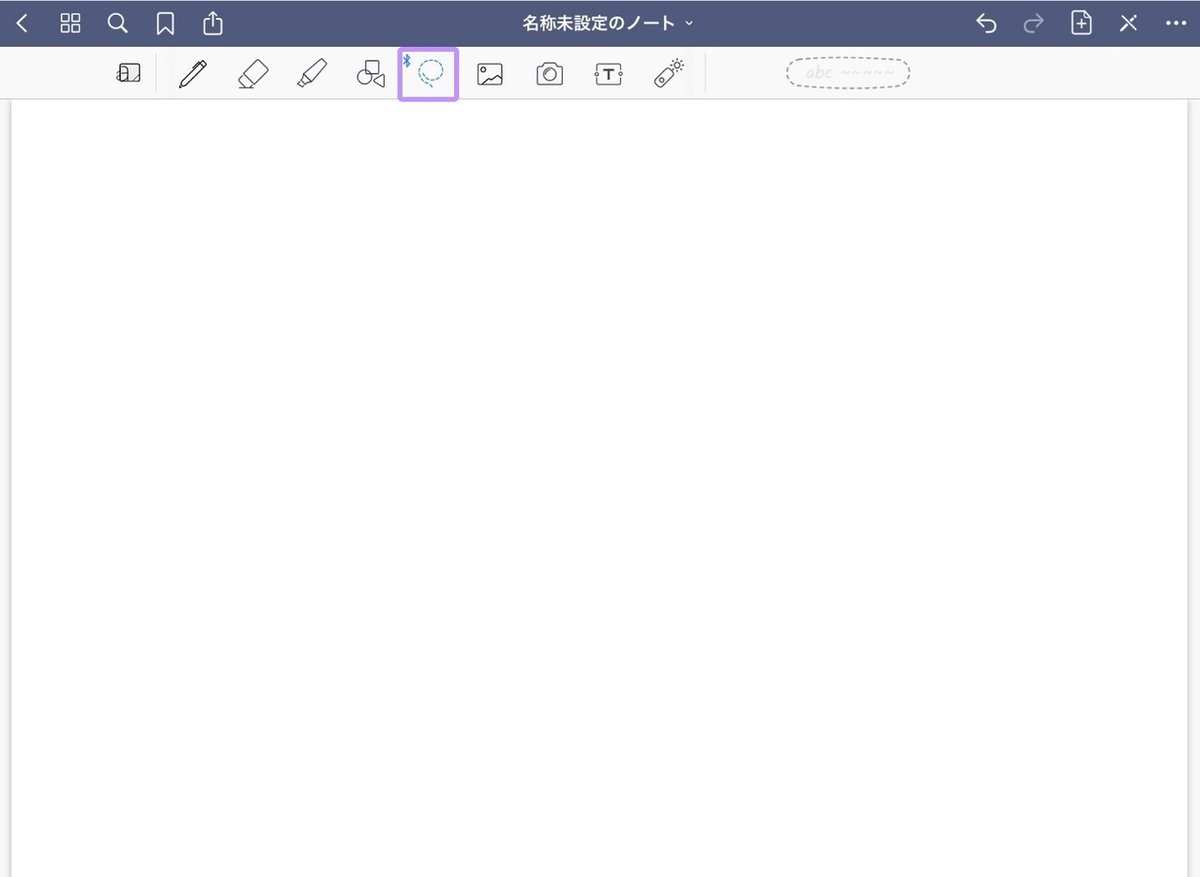Select the Laser pointer tool
Screen dimensions: 1200x877
tap(668, 73)
